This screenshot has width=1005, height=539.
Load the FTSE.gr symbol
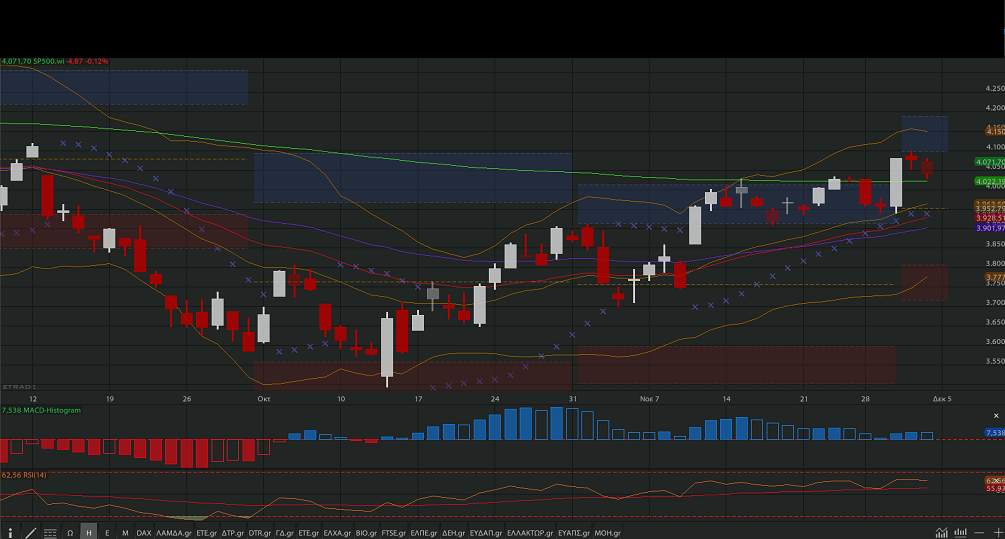(394, 533)
